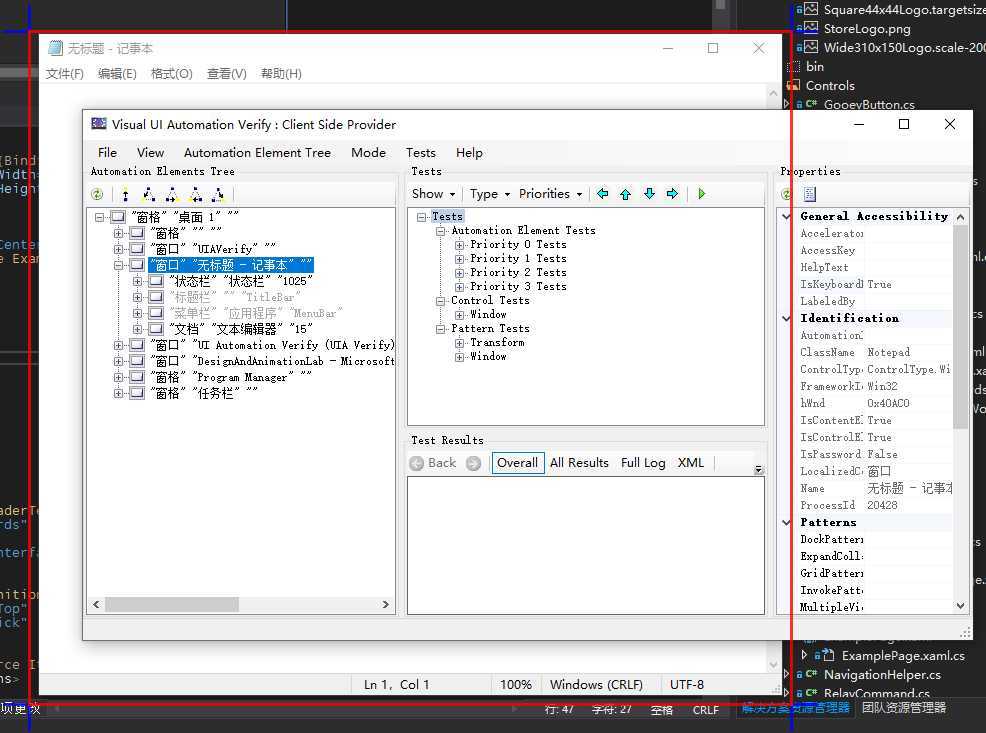Switch to Full Log view
The image size is (986, 733).
point(643,463)
